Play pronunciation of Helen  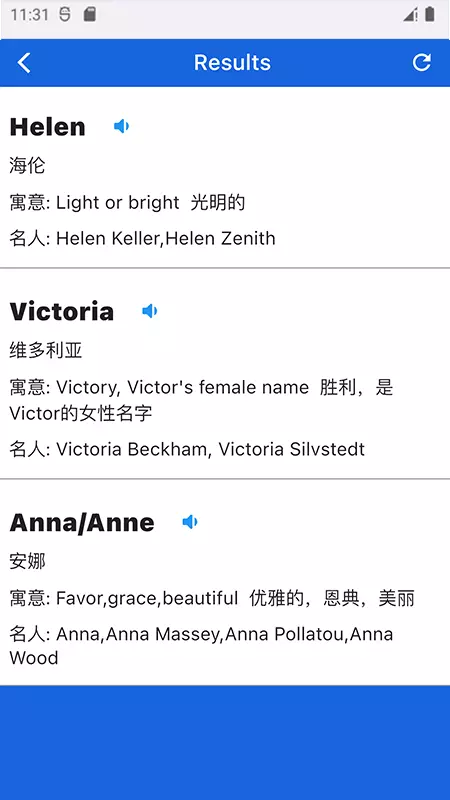click(x=121, y=126)
